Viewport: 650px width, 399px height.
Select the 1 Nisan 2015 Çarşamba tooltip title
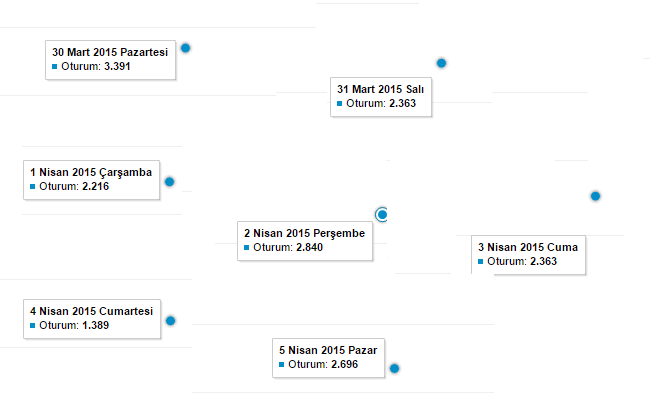(x=91, y=172)
